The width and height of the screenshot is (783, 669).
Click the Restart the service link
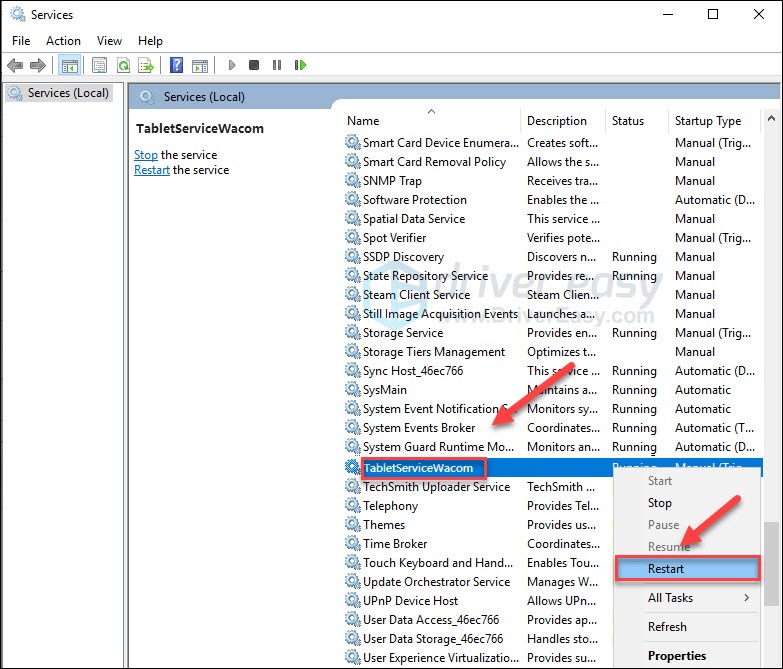[152, 170]
